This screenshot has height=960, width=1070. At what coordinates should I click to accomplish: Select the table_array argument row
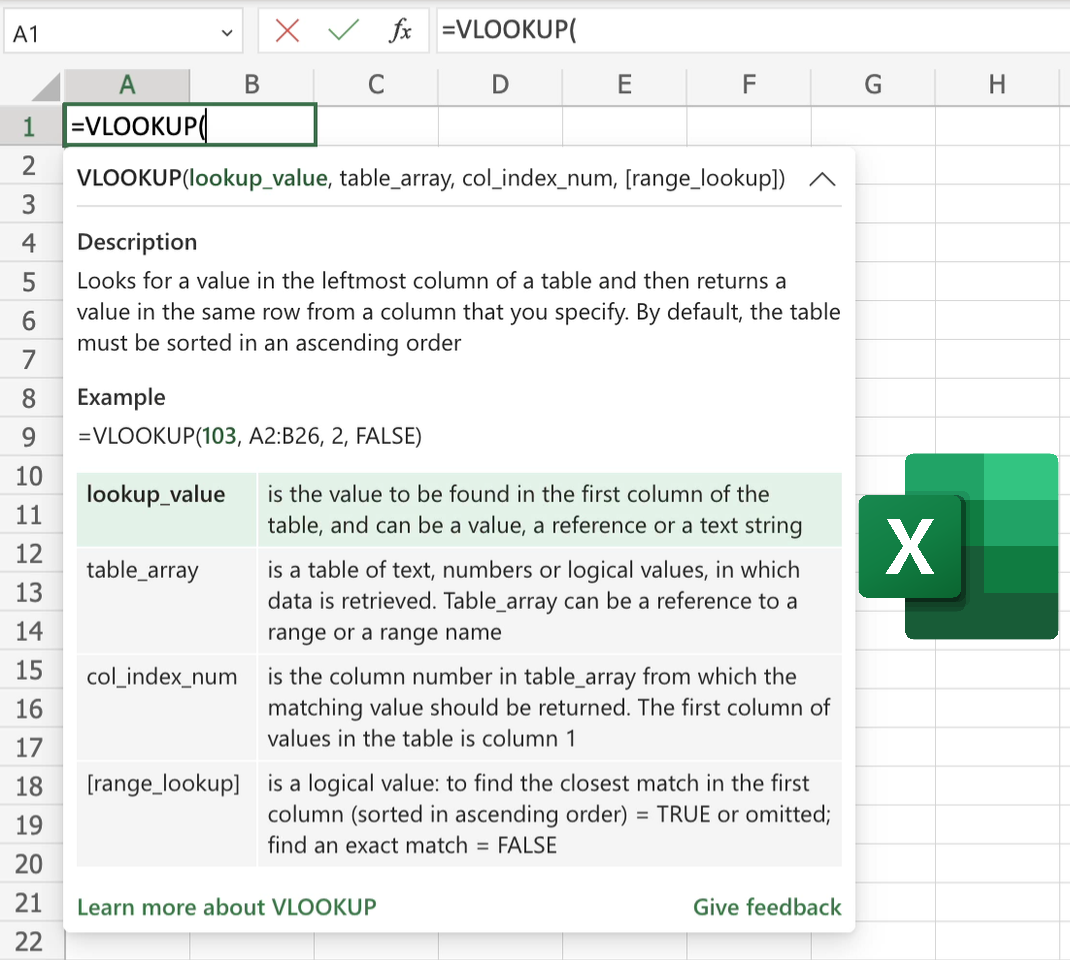[x=459, y=600]
